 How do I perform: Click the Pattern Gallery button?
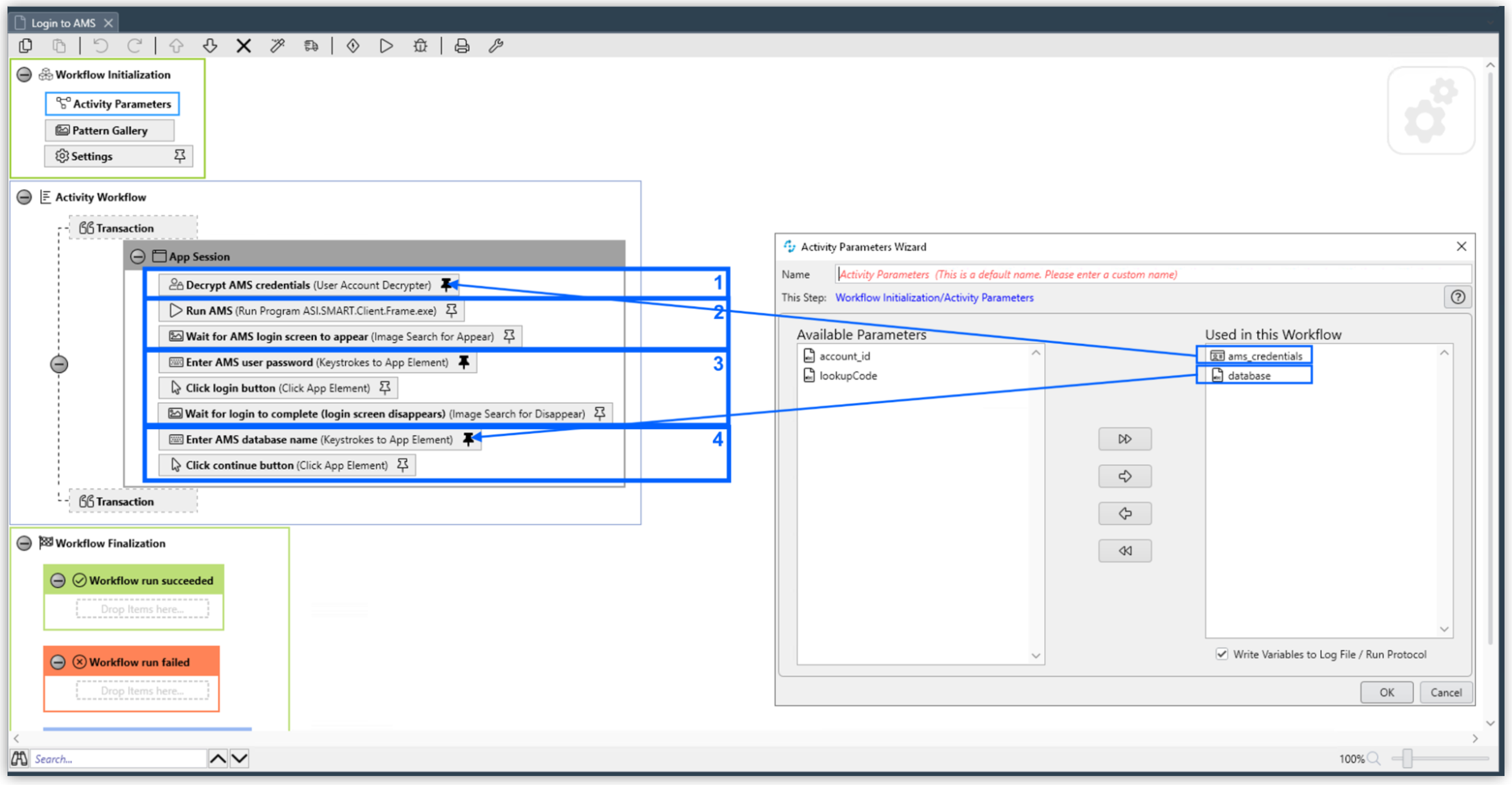[109, 130]
